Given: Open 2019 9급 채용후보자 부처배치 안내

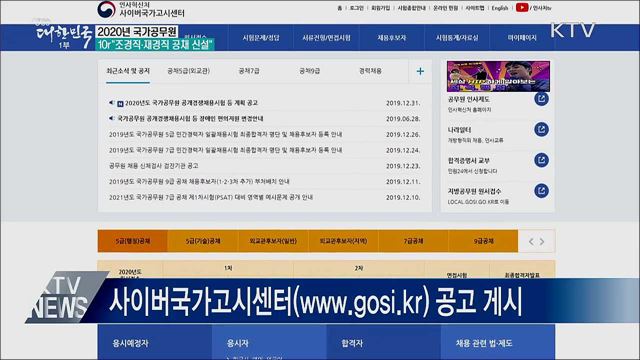Looking at the screenshot, I should point(199,181).
